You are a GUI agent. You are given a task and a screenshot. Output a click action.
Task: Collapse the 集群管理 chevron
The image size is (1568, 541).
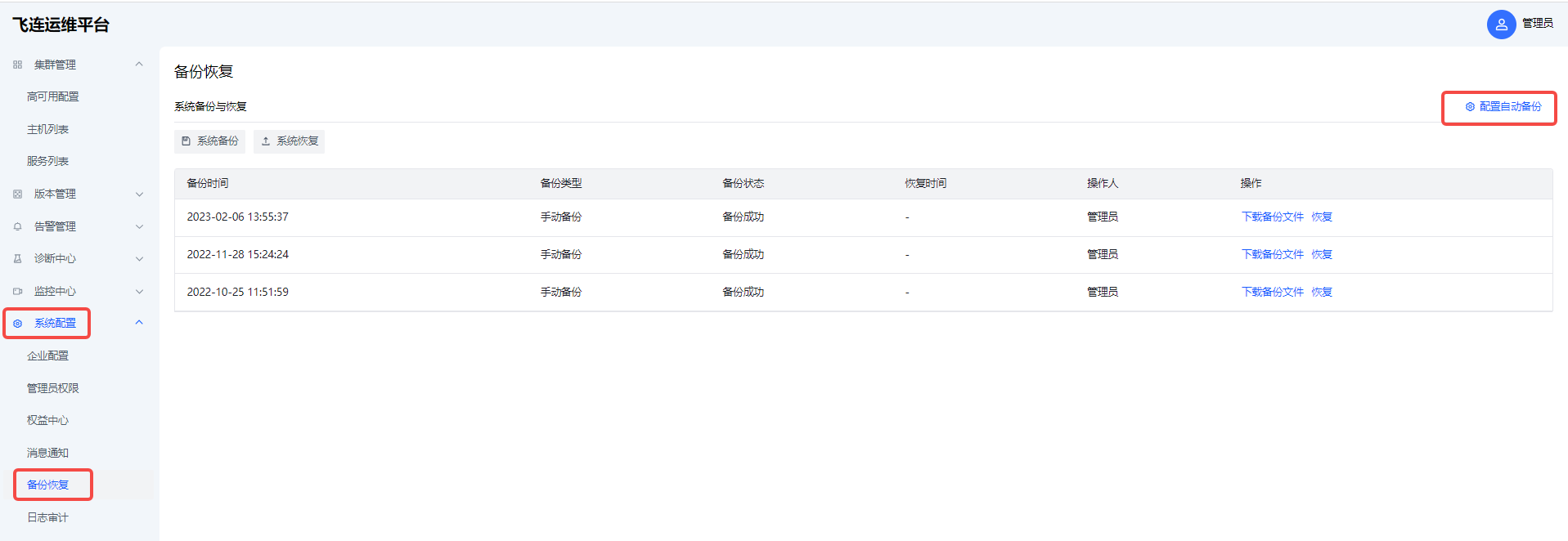point(139,65)
